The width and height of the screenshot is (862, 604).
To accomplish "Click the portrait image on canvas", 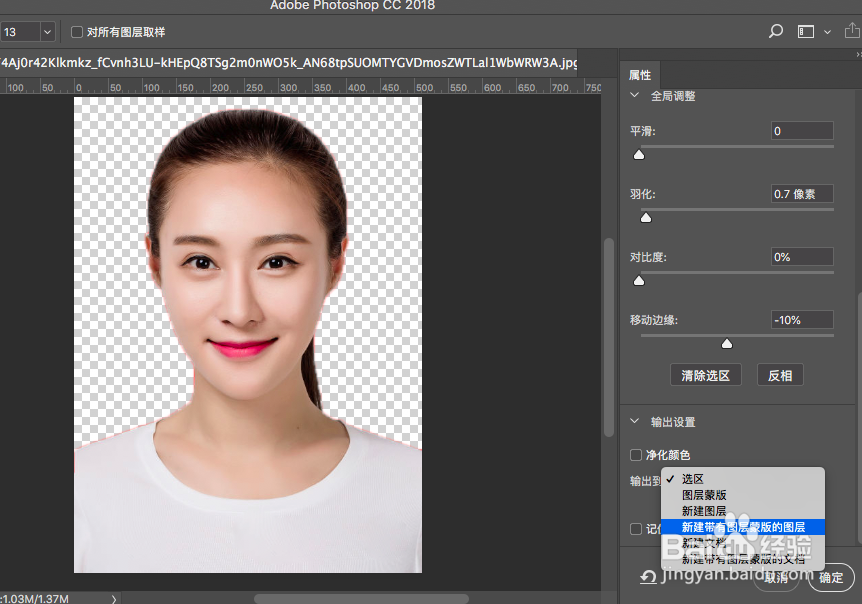I will (248, 335).
